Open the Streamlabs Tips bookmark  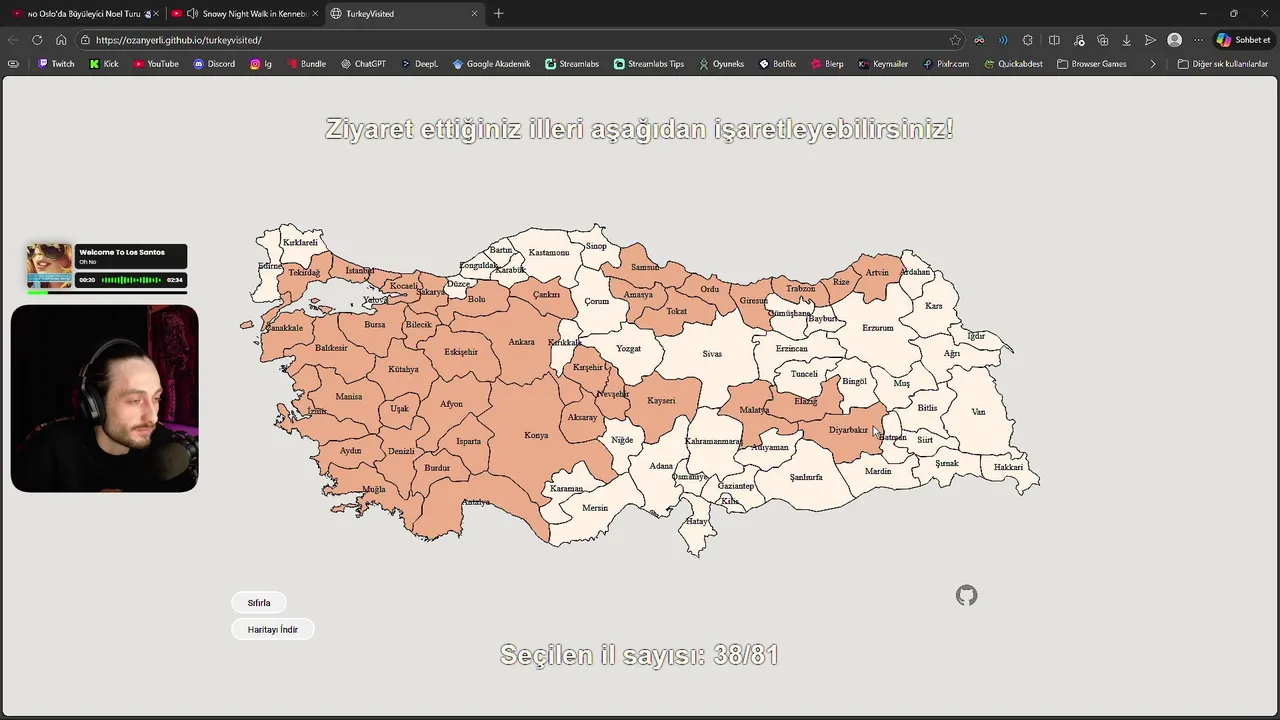649,64
